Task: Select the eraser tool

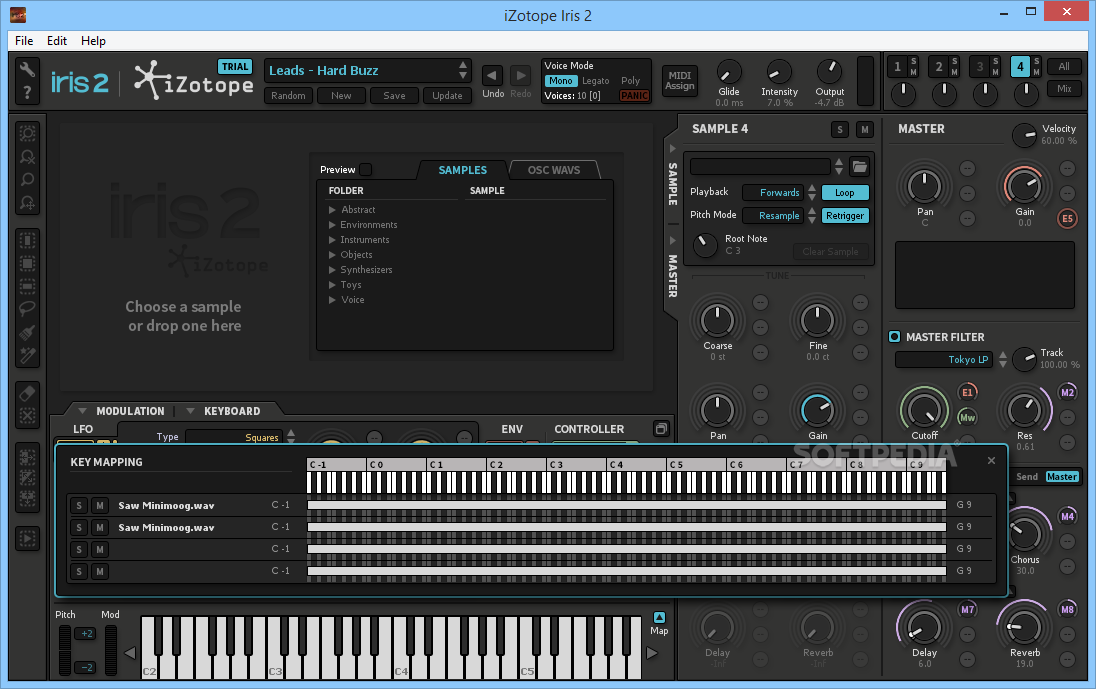Action: 27,393
